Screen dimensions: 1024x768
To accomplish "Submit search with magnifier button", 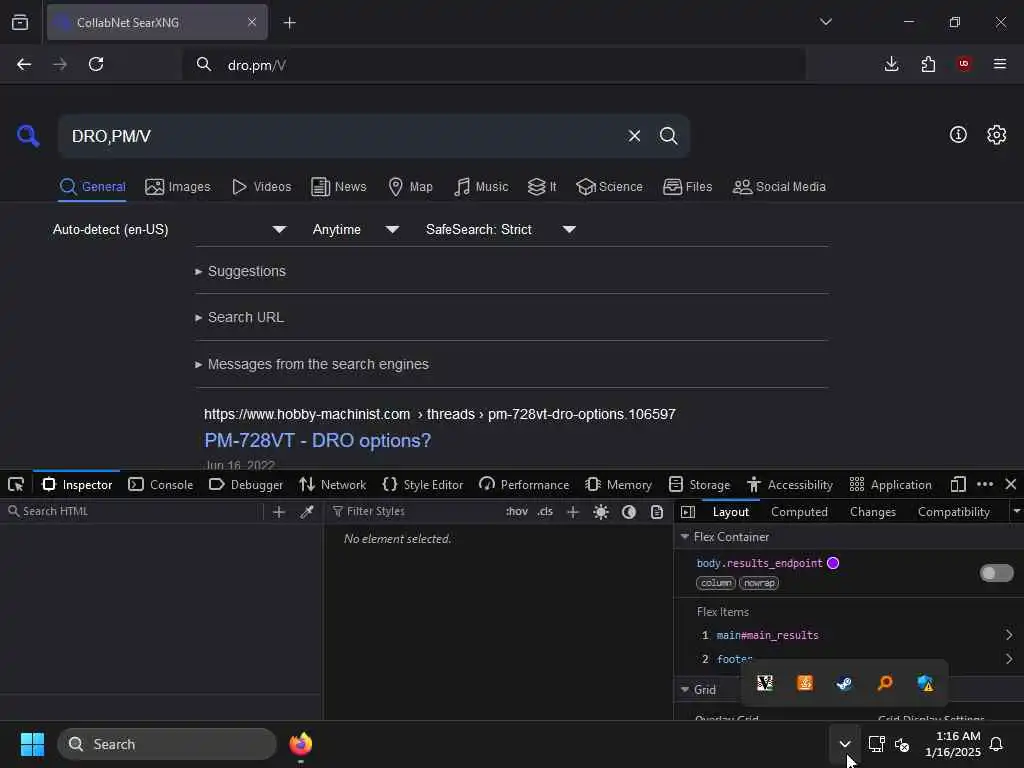I will (668, 136).
